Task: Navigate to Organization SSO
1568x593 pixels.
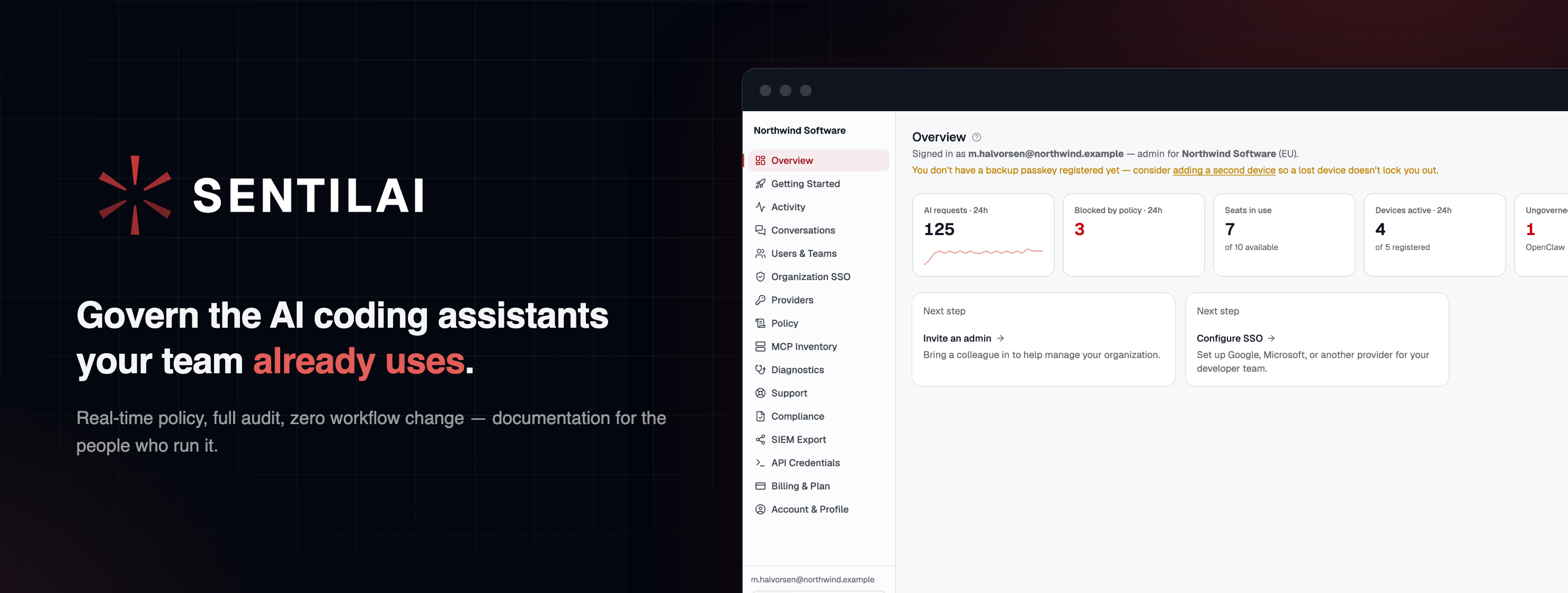Action: pyautogui.click(x=818, y=277)
